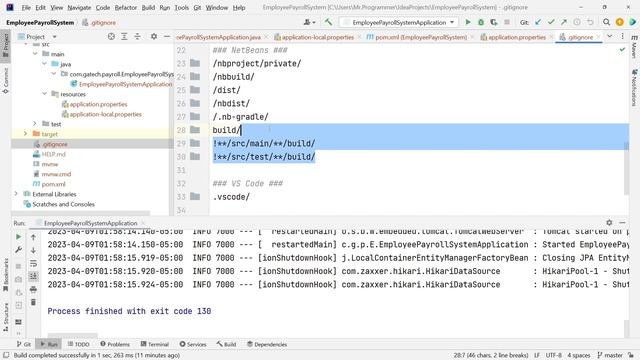Hide the Project tool window

point(167,36)
